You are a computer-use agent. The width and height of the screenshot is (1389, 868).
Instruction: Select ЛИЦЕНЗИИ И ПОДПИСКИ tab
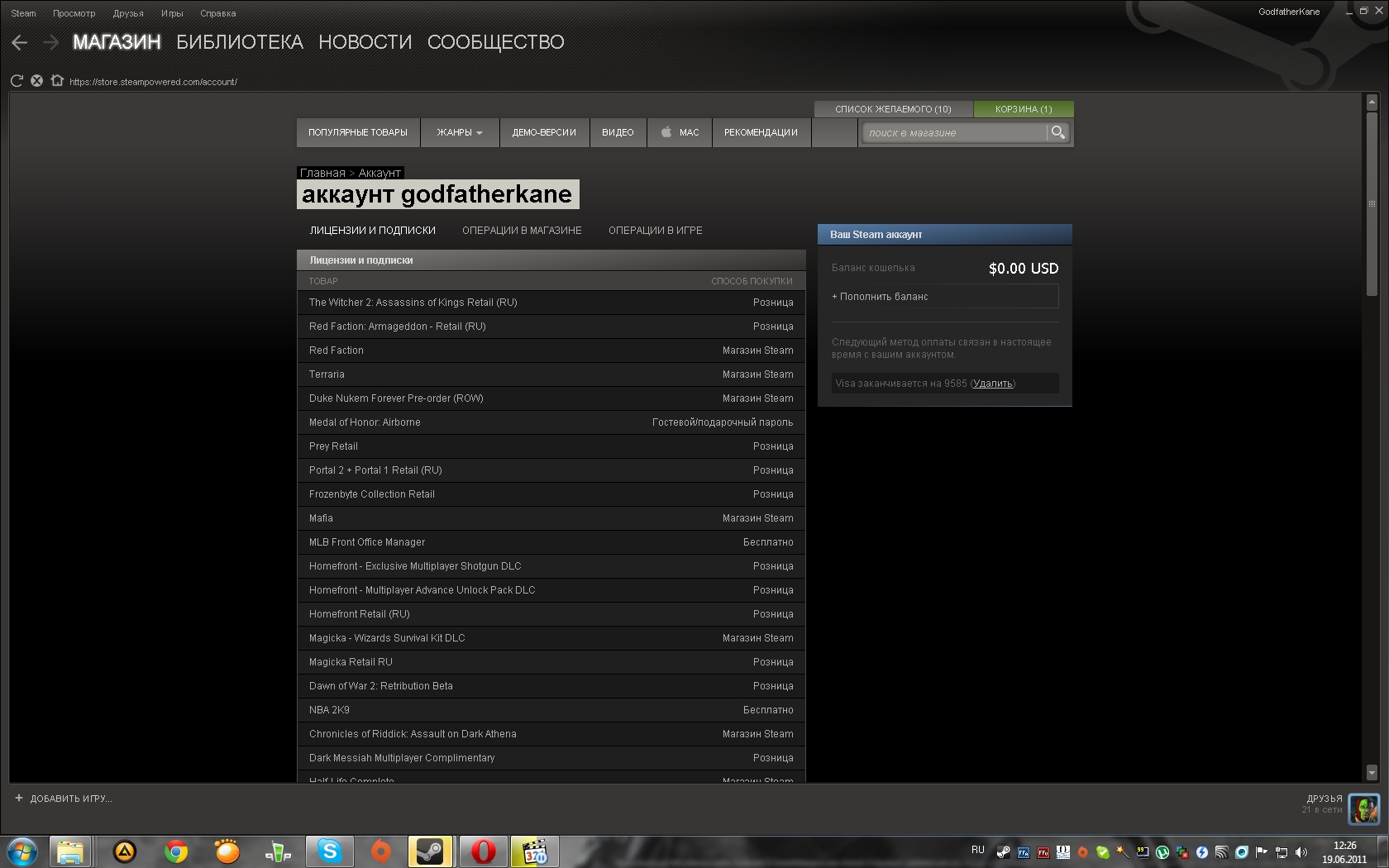373,231
